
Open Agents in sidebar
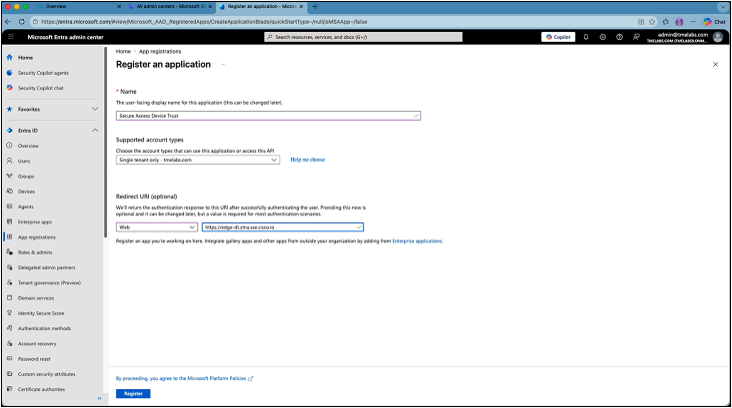pyautogui.click(x=26, y=207)
